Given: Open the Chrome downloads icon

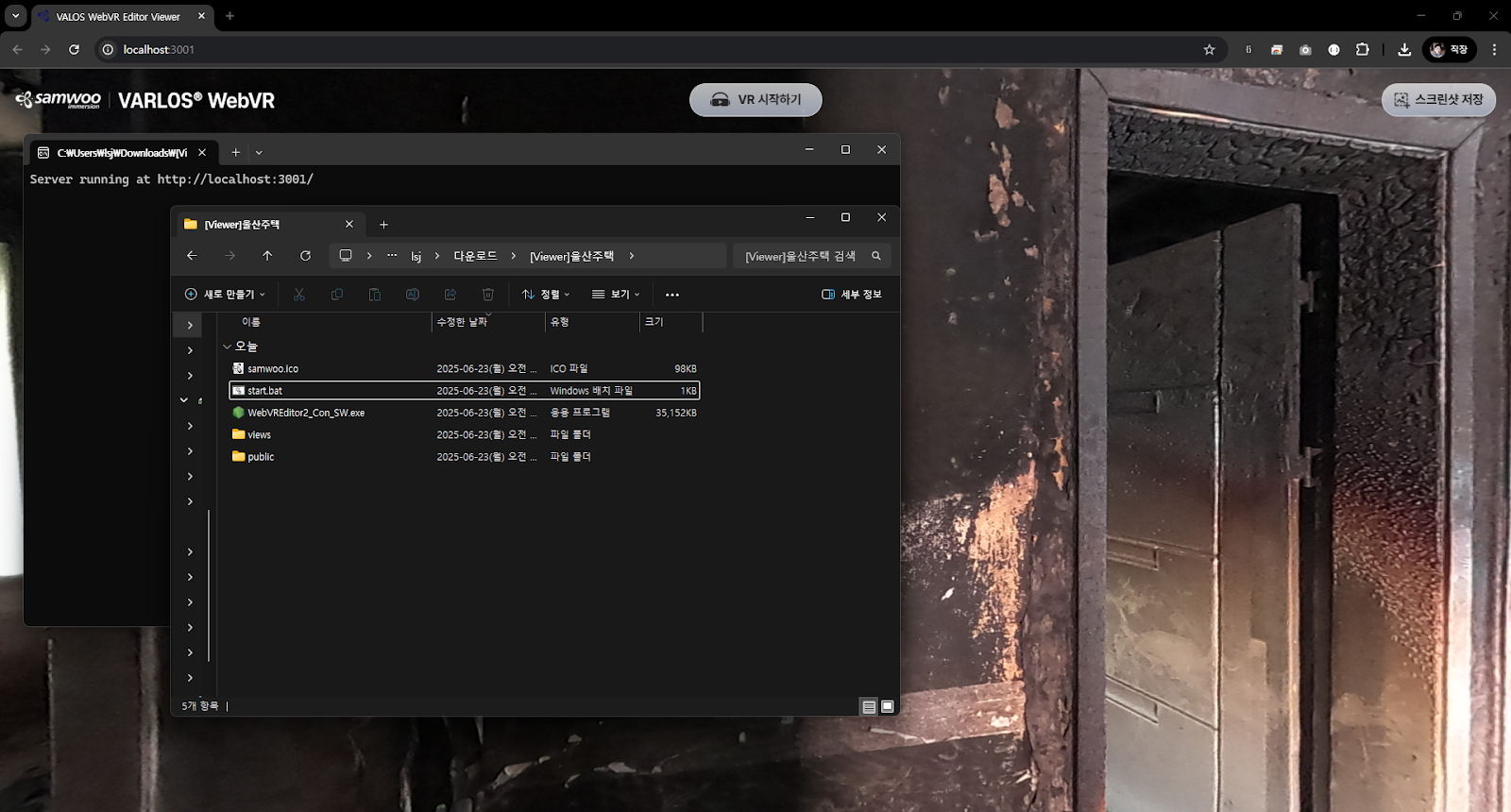Looking at the screenshot, I should tap(1404, 50).
